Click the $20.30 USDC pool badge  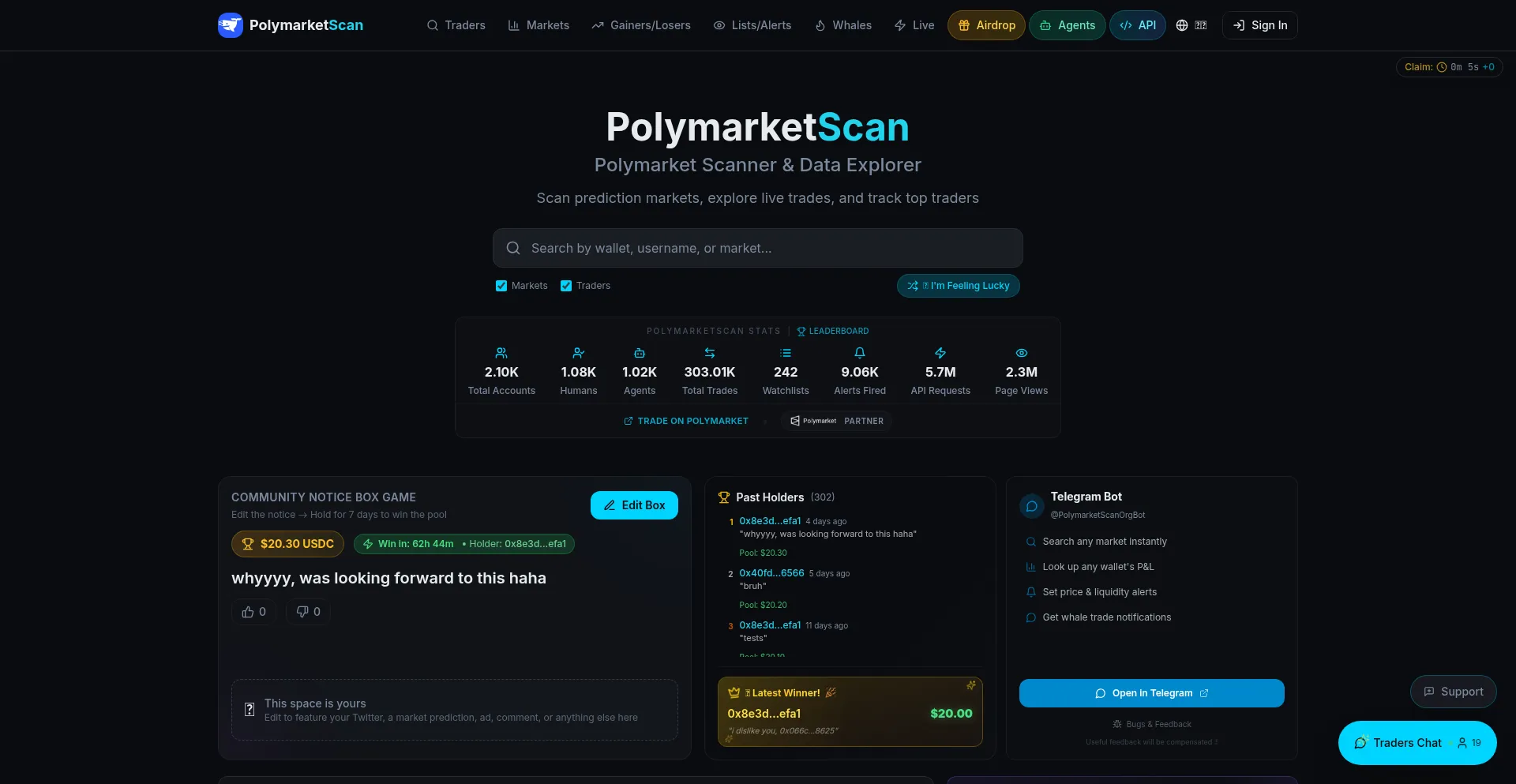point(287,544)
